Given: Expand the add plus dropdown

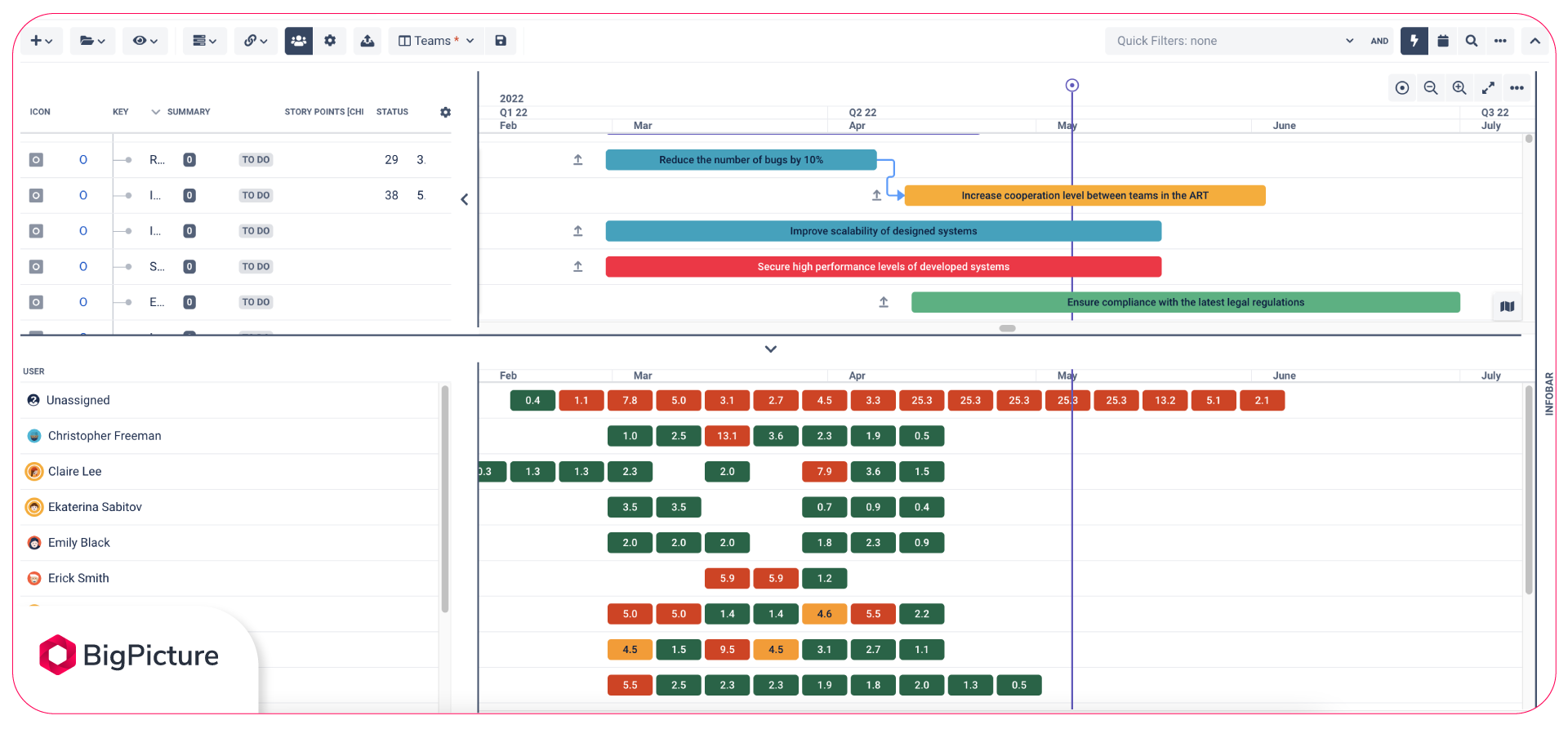Looking at the screenshot, I should [41, 41].
